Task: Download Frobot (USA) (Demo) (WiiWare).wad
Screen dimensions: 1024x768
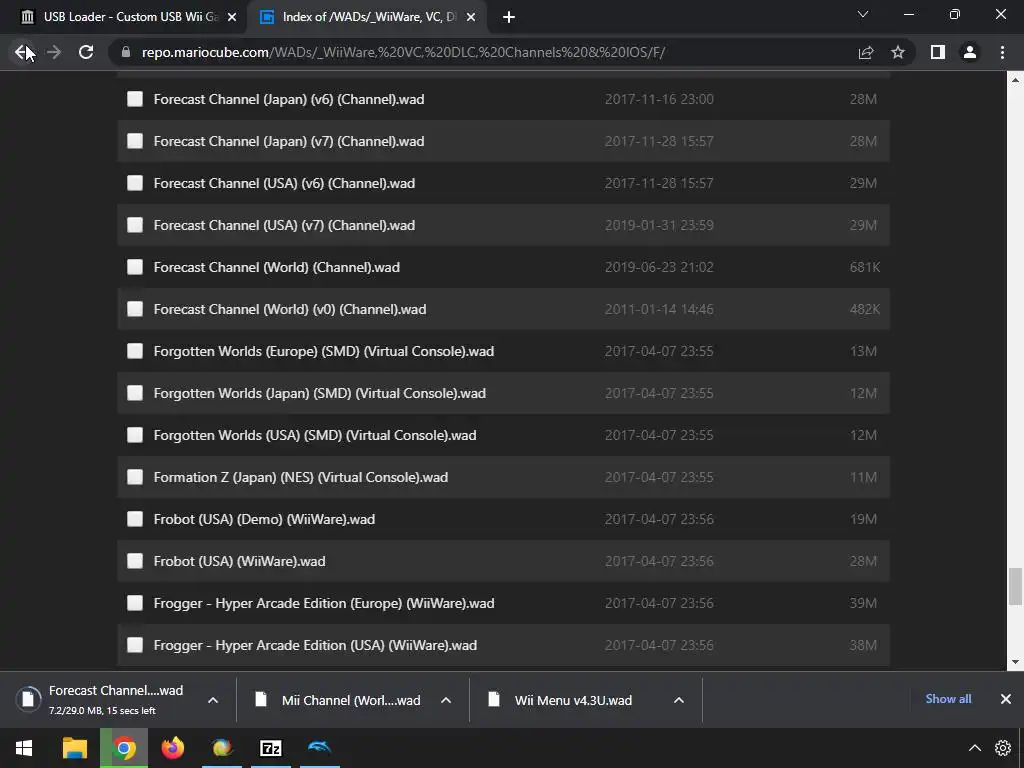Action: 264,519
